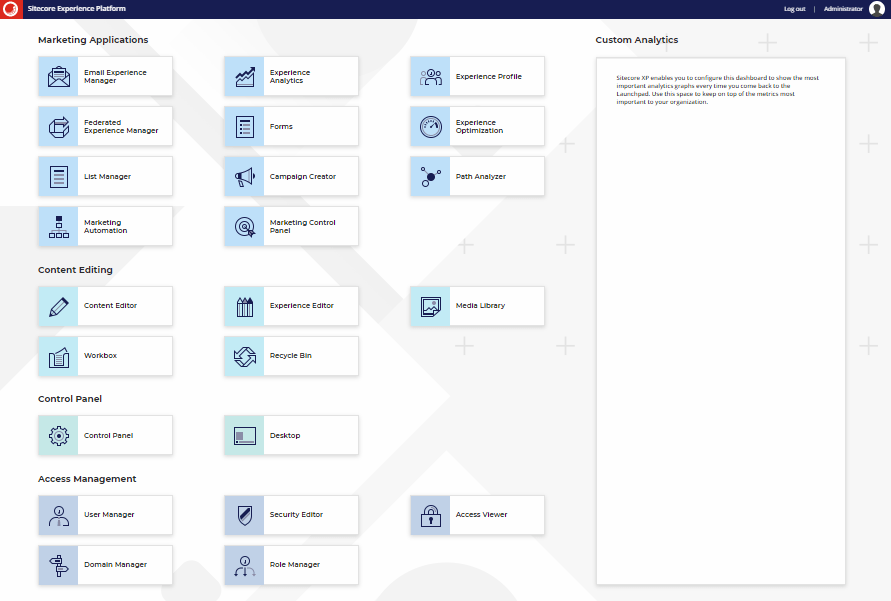The image size is (891, 601).
Task: Click the Security Editor shield icon
Action: [244, 515]
